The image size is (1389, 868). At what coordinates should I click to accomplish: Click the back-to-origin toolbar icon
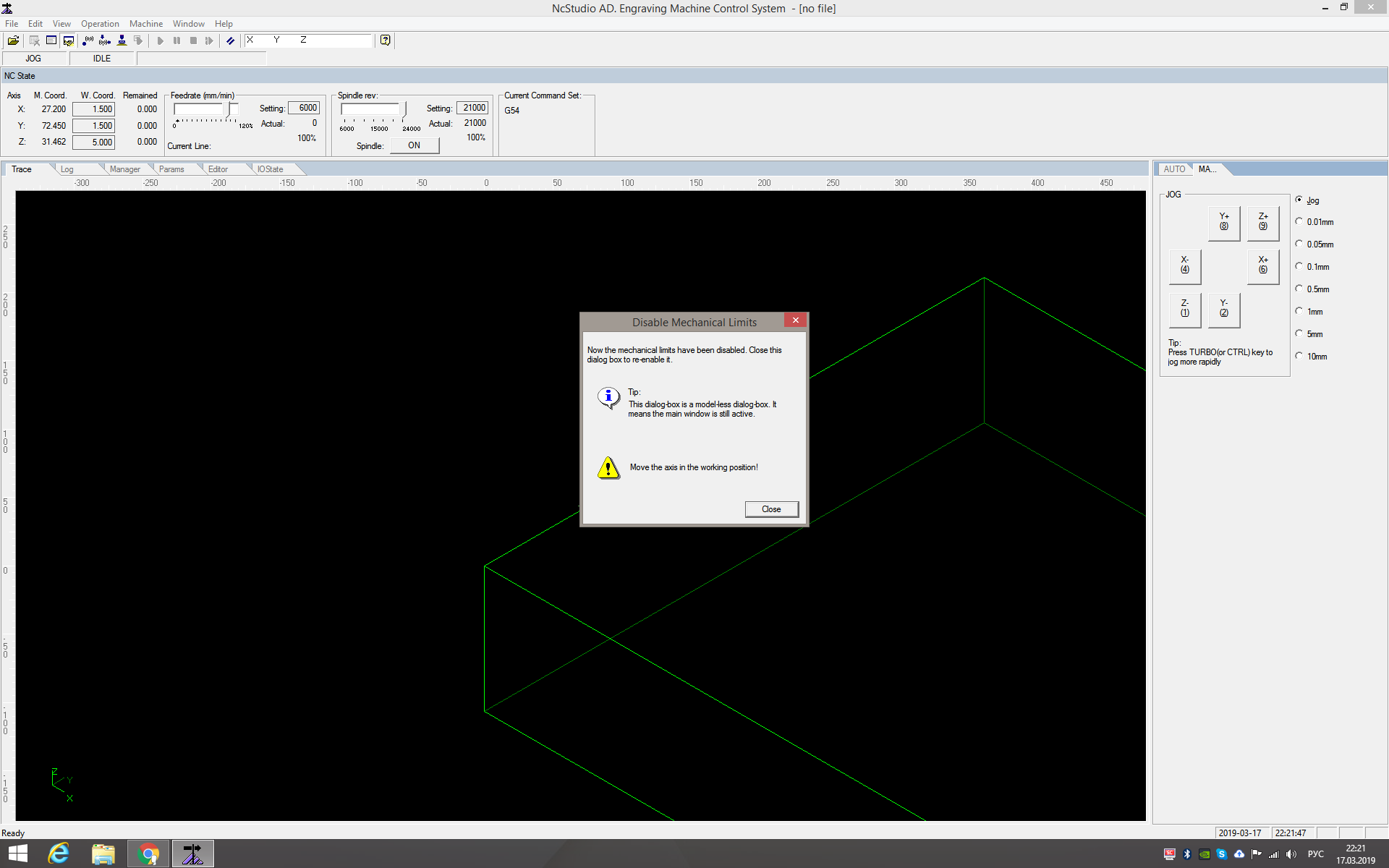(105, 41)
